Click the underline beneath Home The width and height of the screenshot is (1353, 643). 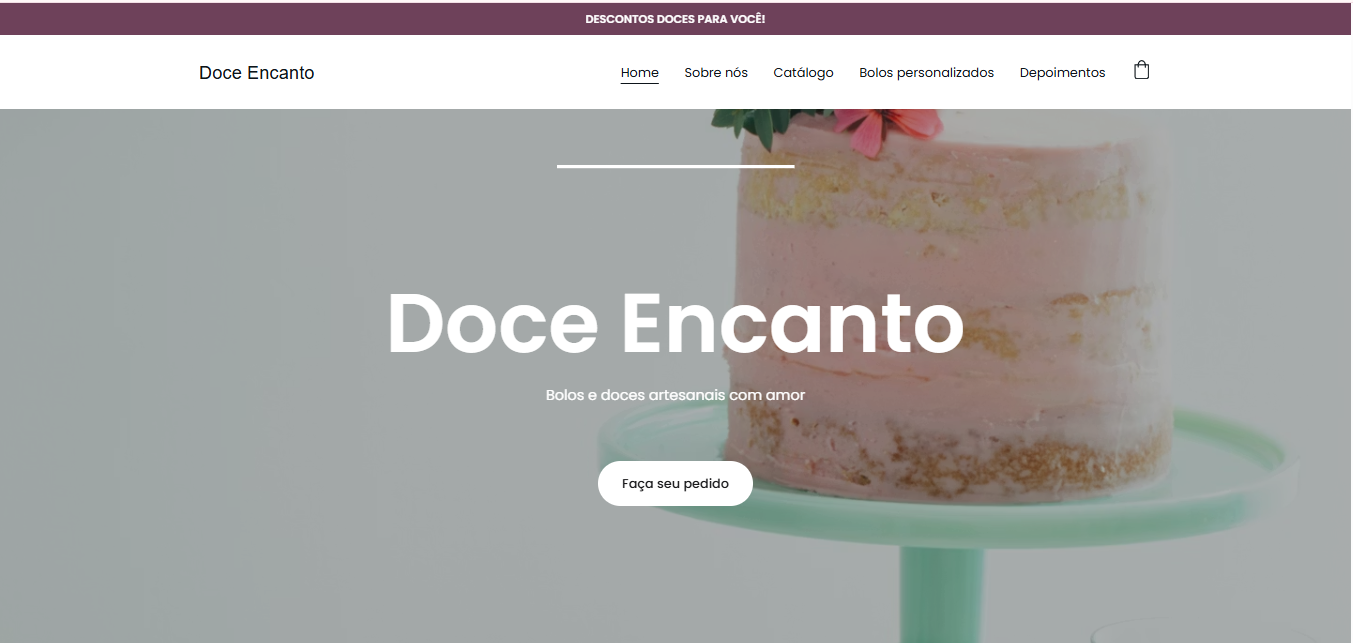click(x=640, y=83)
